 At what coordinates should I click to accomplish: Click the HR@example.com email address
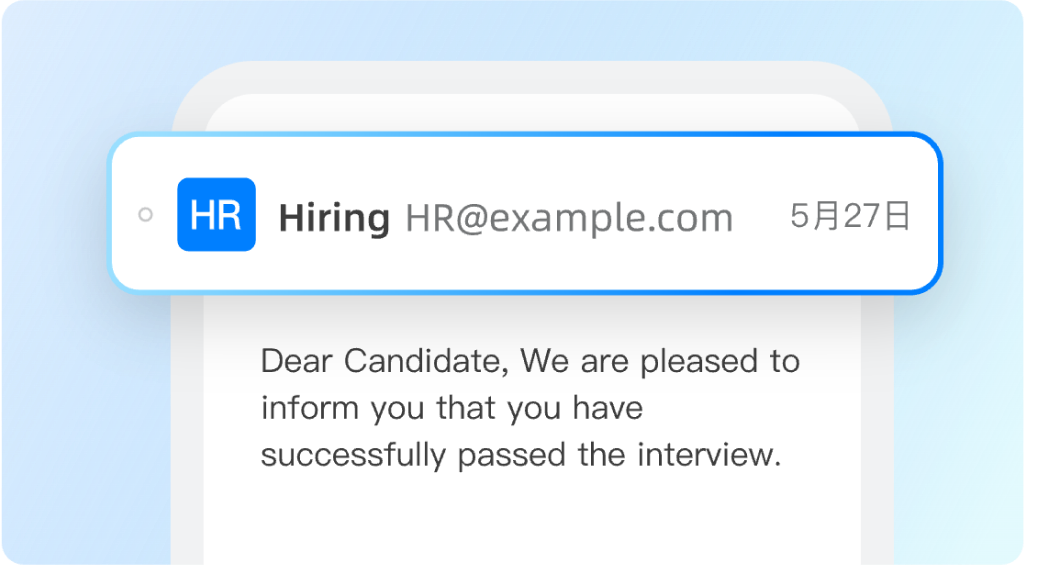pyautogui.click(x=568, y=217)
